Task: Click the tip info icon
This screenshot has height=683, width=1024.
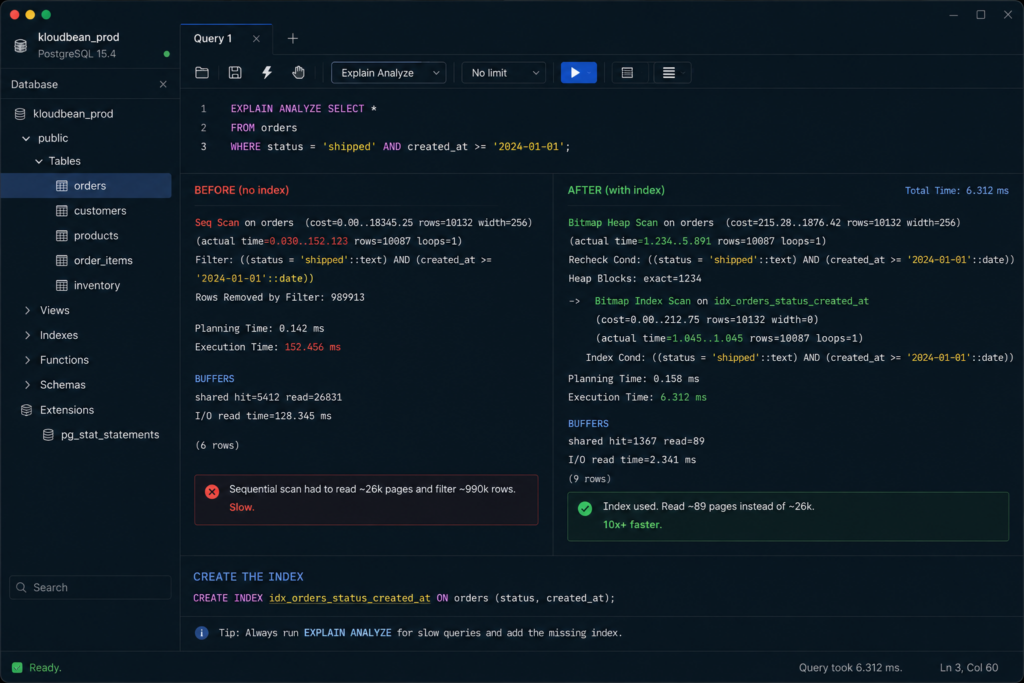Action: point(202,633)
